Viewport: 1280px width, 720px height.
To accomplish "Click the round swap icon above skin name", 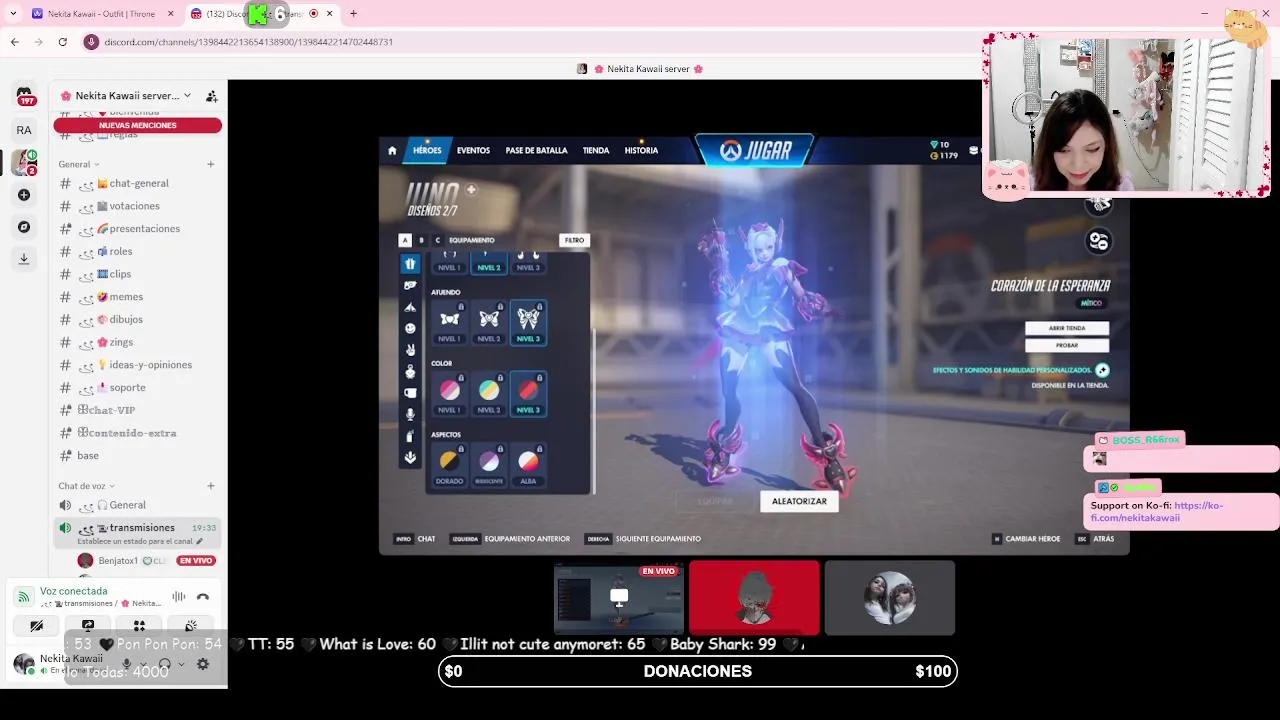I will [x=1098, y=241].
